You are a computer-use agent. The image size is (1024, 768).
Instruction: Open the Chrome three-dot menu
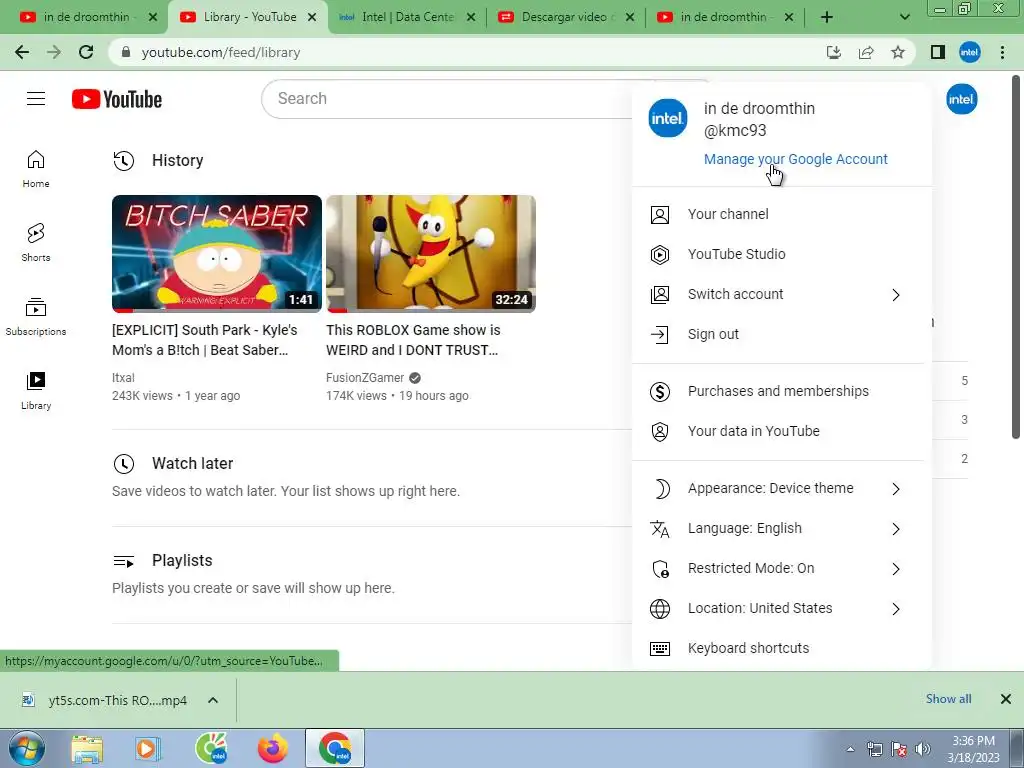click(x=1002, y=52)
